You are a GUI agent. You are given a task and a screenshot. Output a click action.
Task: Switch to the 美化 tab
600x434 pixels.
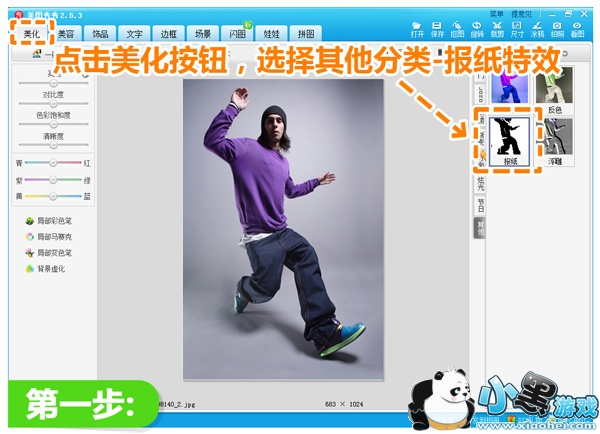tap(31, 33)
